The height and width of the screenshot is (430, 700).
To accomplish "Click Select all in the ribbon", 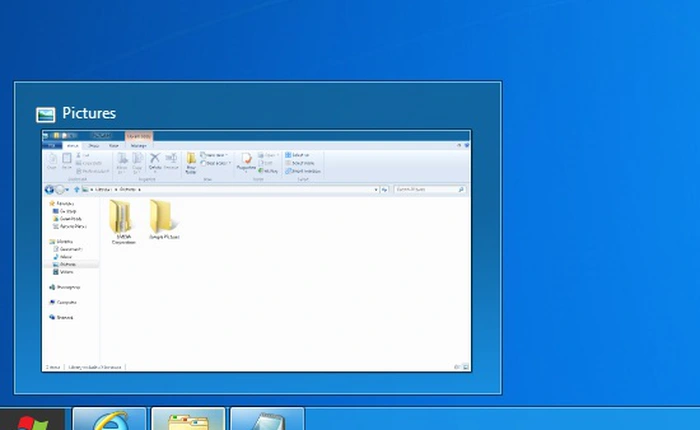I will pos(299,155).
